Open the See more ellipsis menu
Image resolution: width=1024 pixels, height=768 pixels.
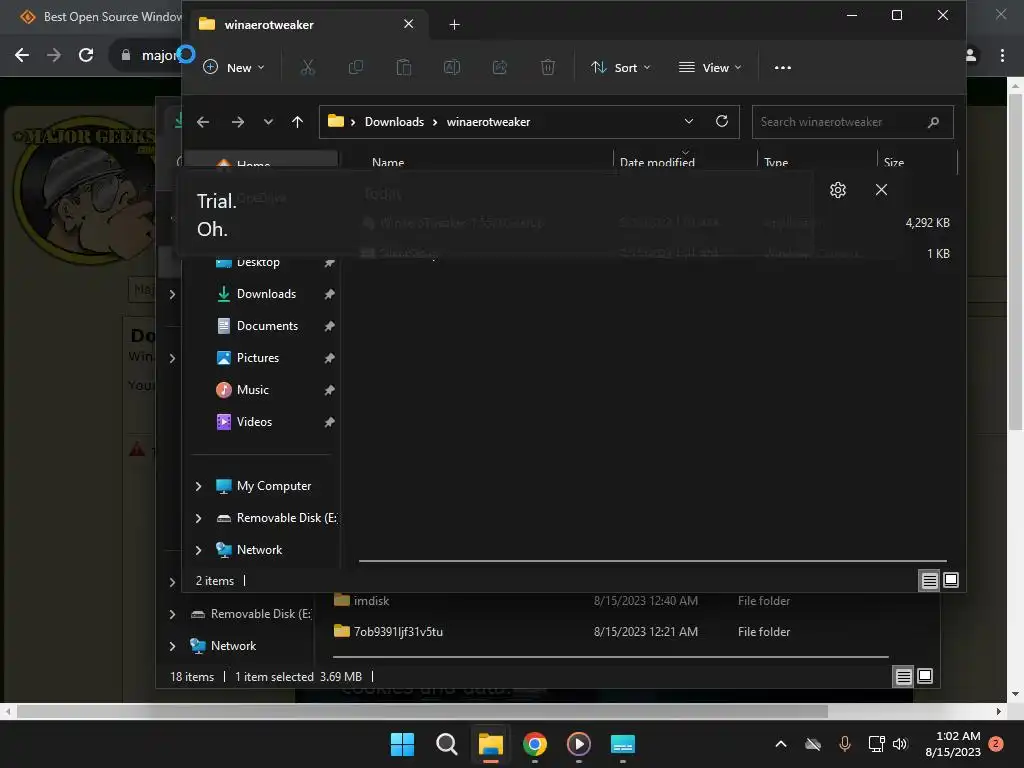[x=782, y=67]
